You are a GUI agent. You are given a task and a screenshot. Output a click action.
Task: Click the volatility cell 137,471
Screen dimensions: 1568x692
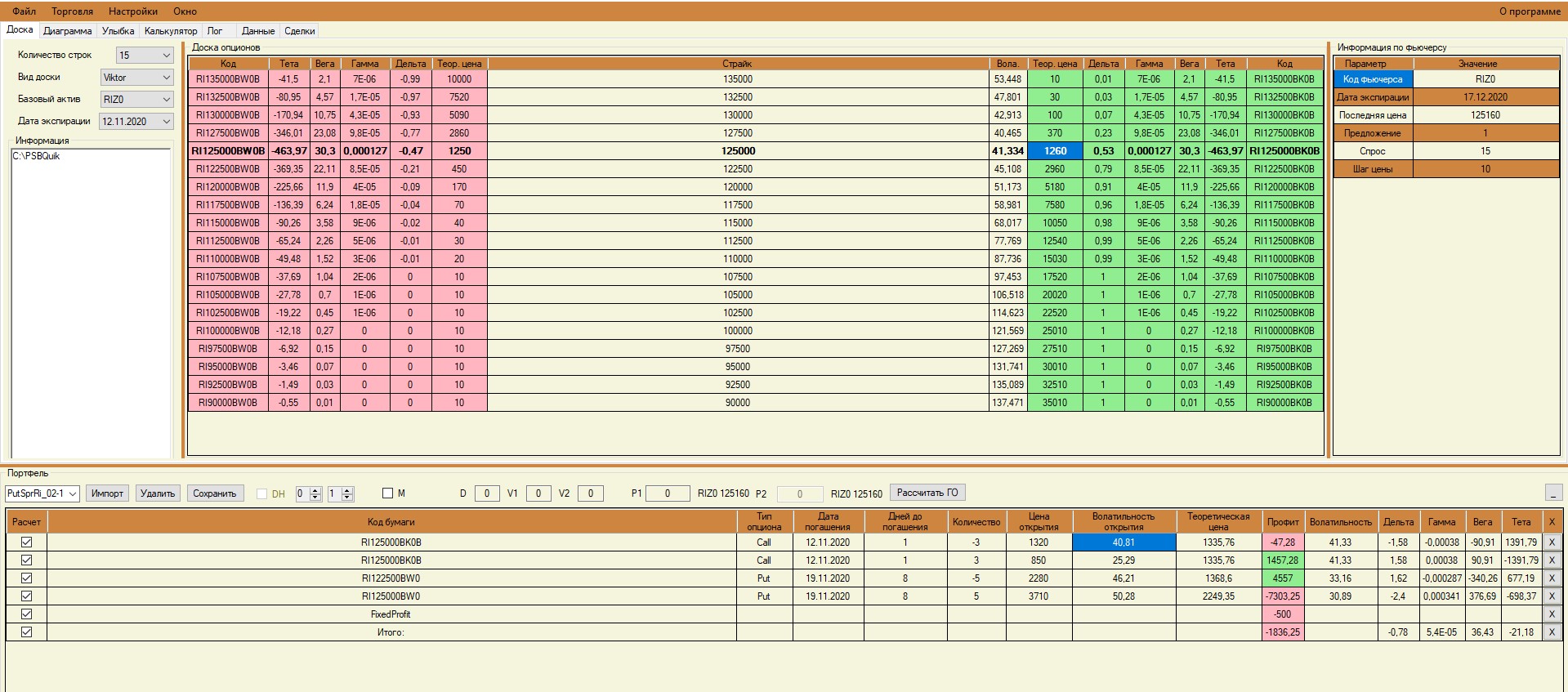[x=1008, y=403]
